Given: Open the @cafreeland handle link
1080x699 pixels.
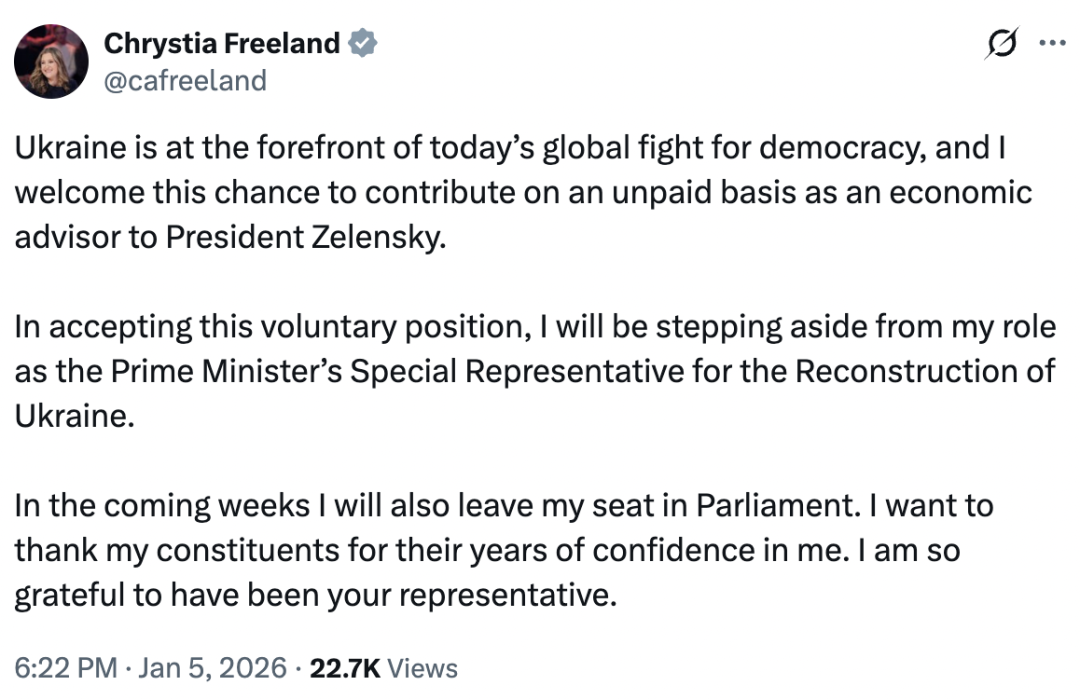Looking at the screenshot, I should (x=185, y=79).
